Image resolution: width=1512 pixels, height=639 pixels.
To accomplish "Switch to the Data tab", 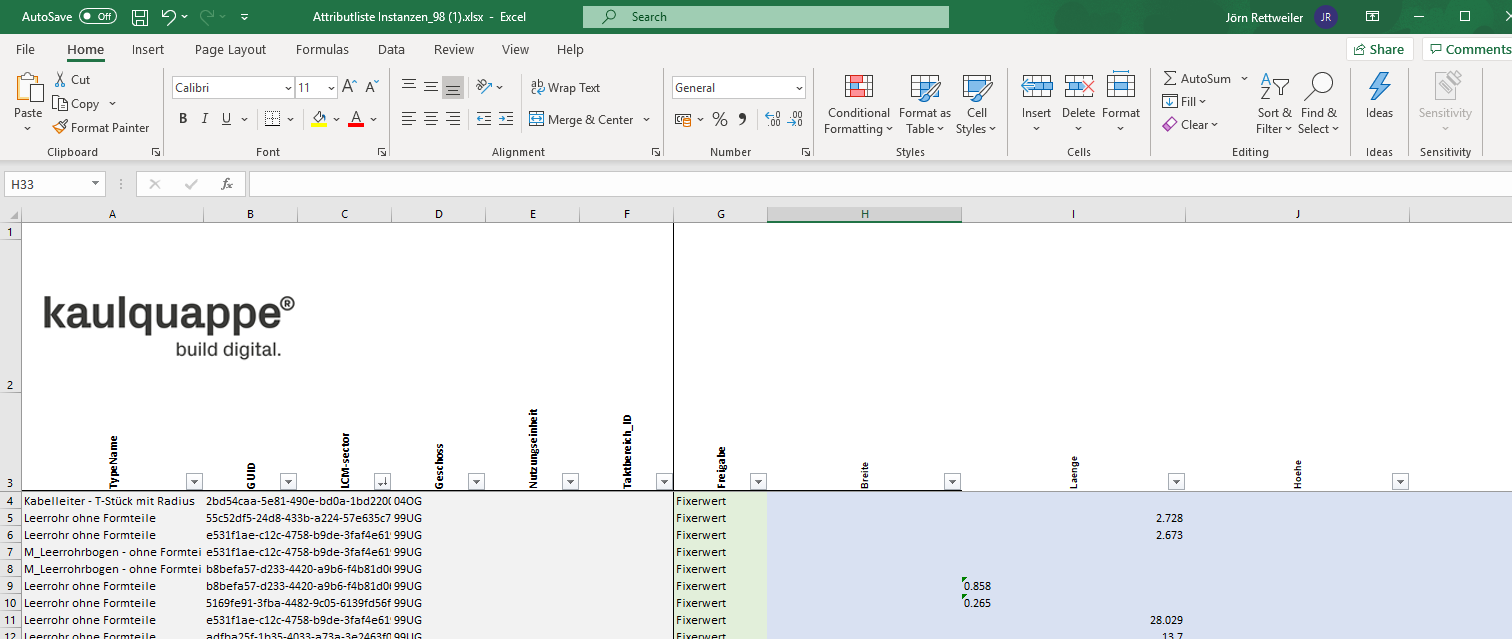I will point(391,49).
